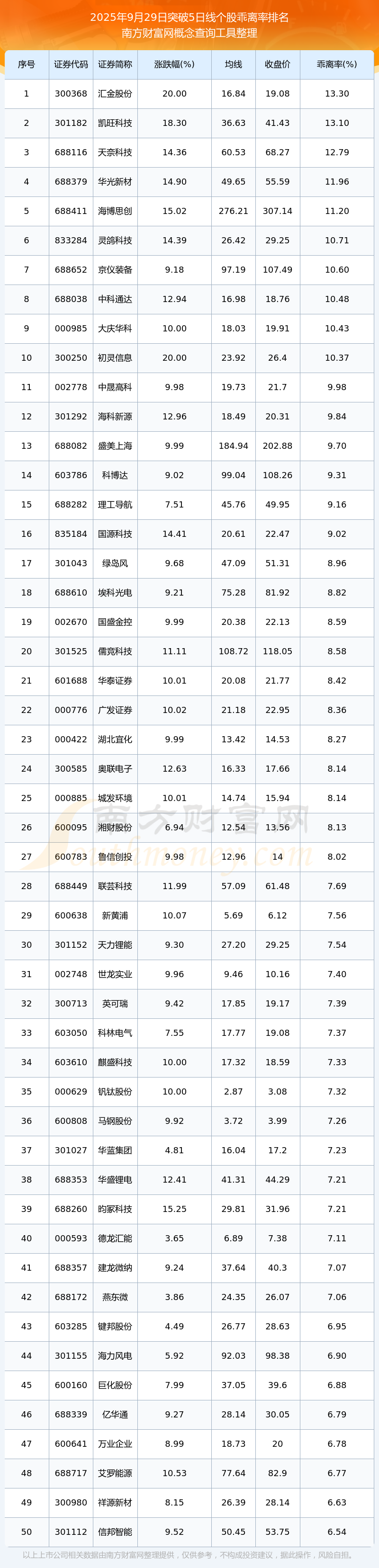
Task: Select stock name 英可瑞
Action: pyautogui.click(x=115, y=1004)
